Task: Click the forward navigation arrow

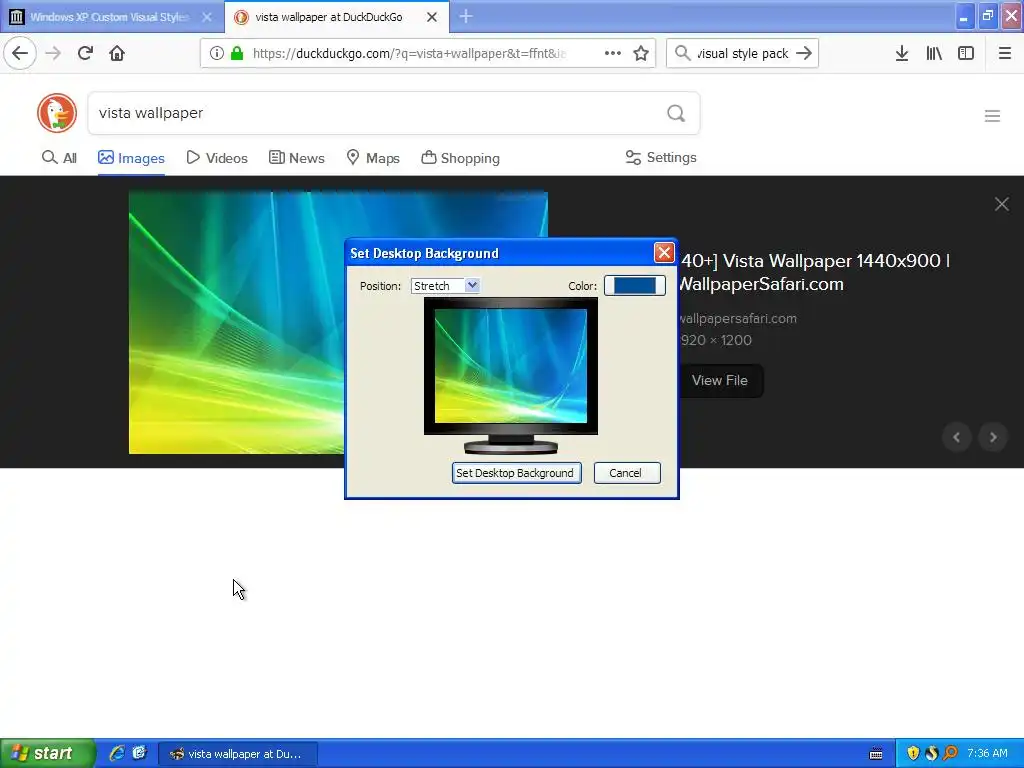Action: pos(54,53)
